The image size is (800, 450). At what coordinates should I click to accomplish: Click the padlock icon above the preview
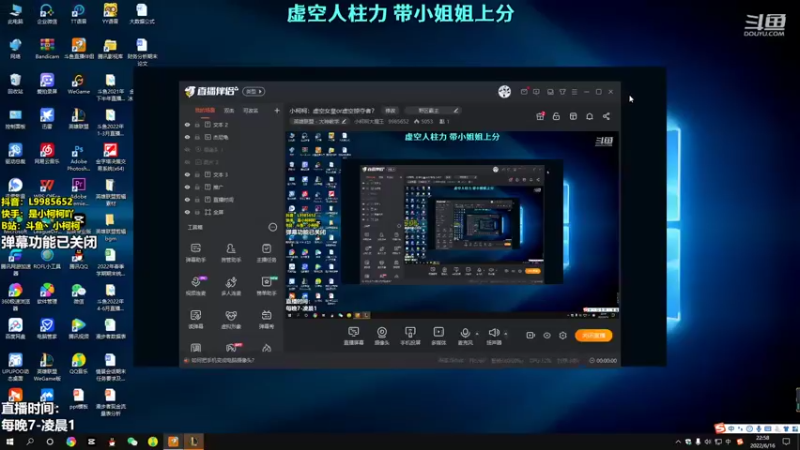(x=556, y=116)
